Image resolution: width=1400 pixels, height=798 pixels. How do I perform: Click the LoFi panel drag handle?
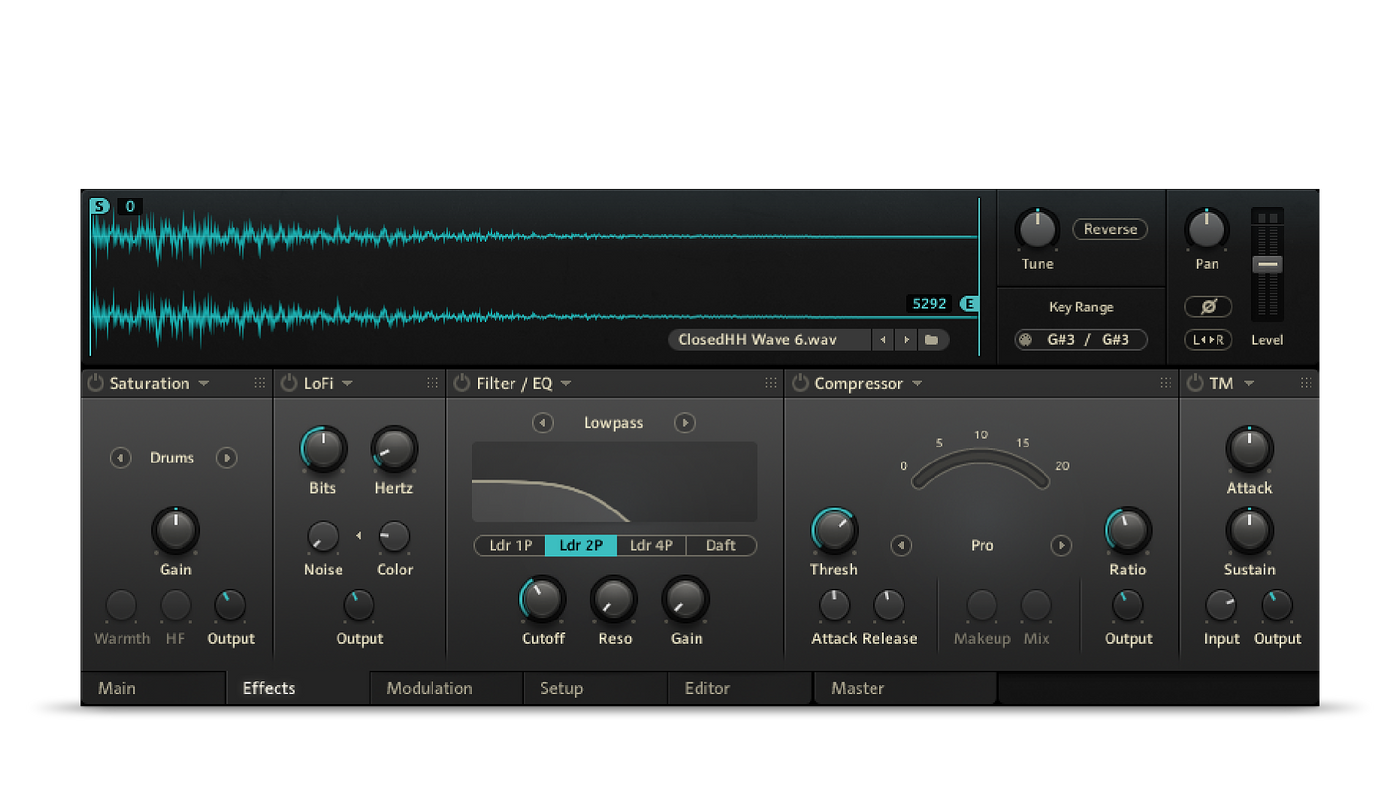[432, 383]
